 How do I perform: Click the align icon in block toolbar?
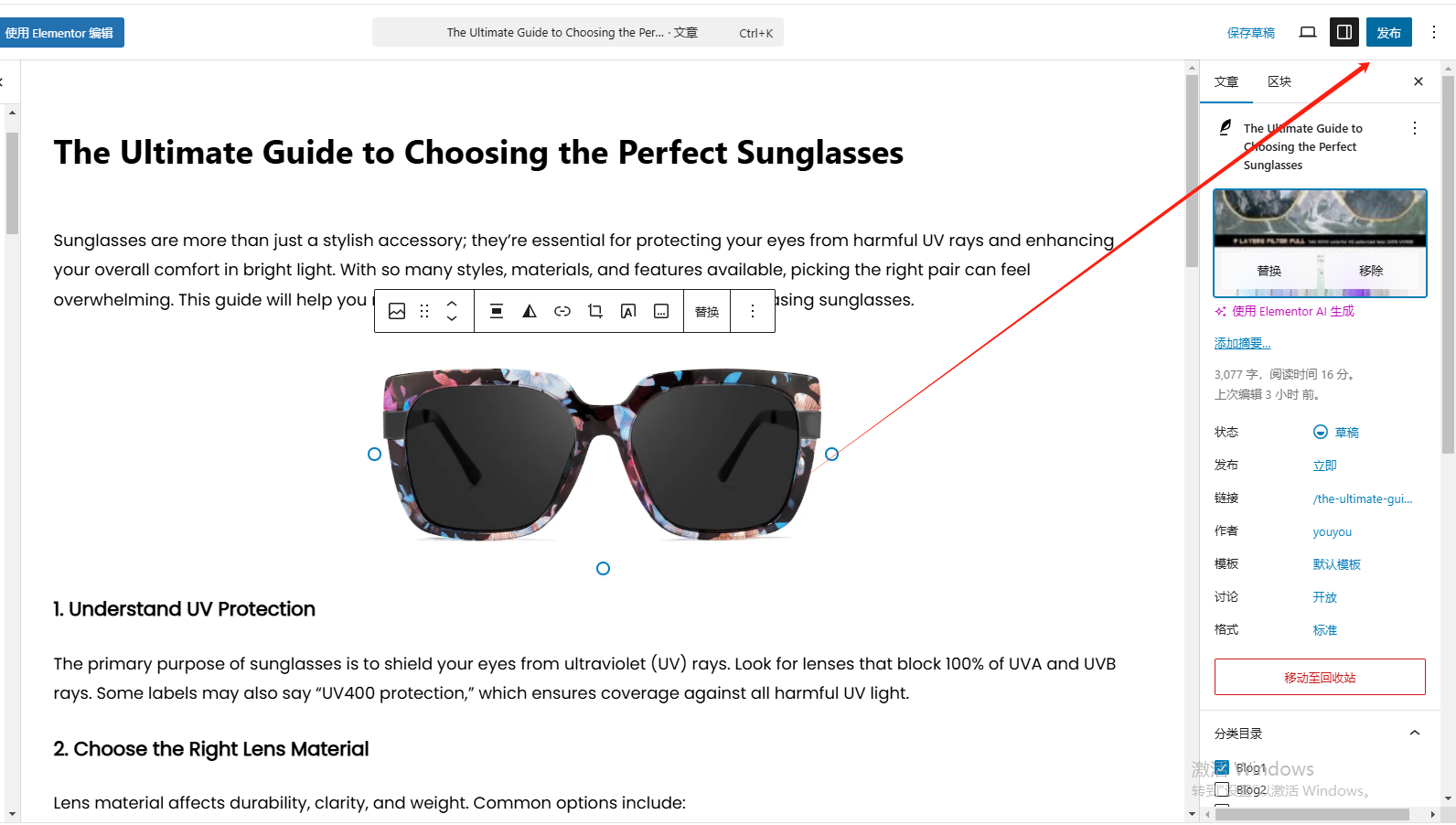coord(497,311)
